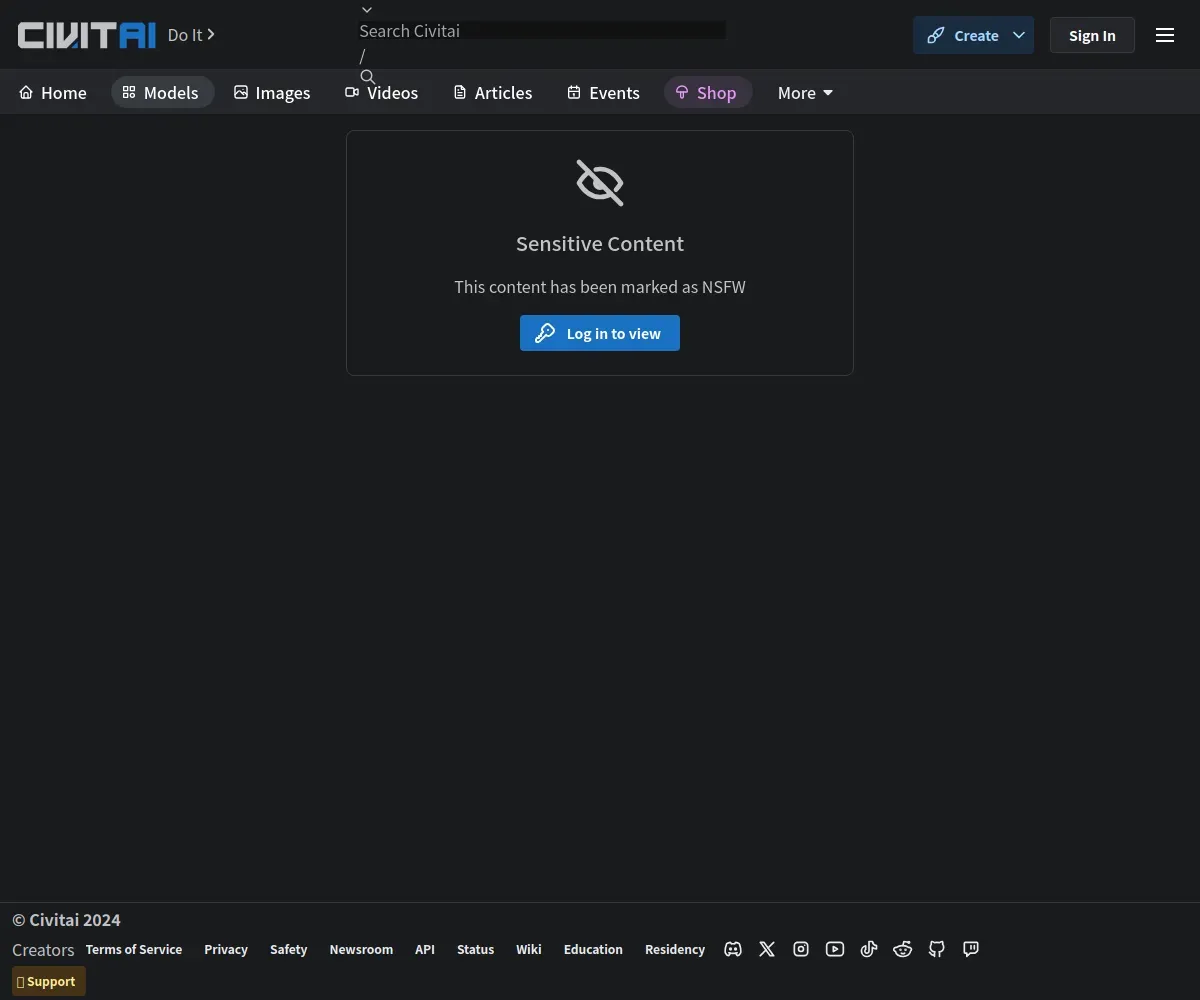The height and width of the screenshot is (1000, 1200).
Task: Open the Residency footer link
Action: (675, 949)
